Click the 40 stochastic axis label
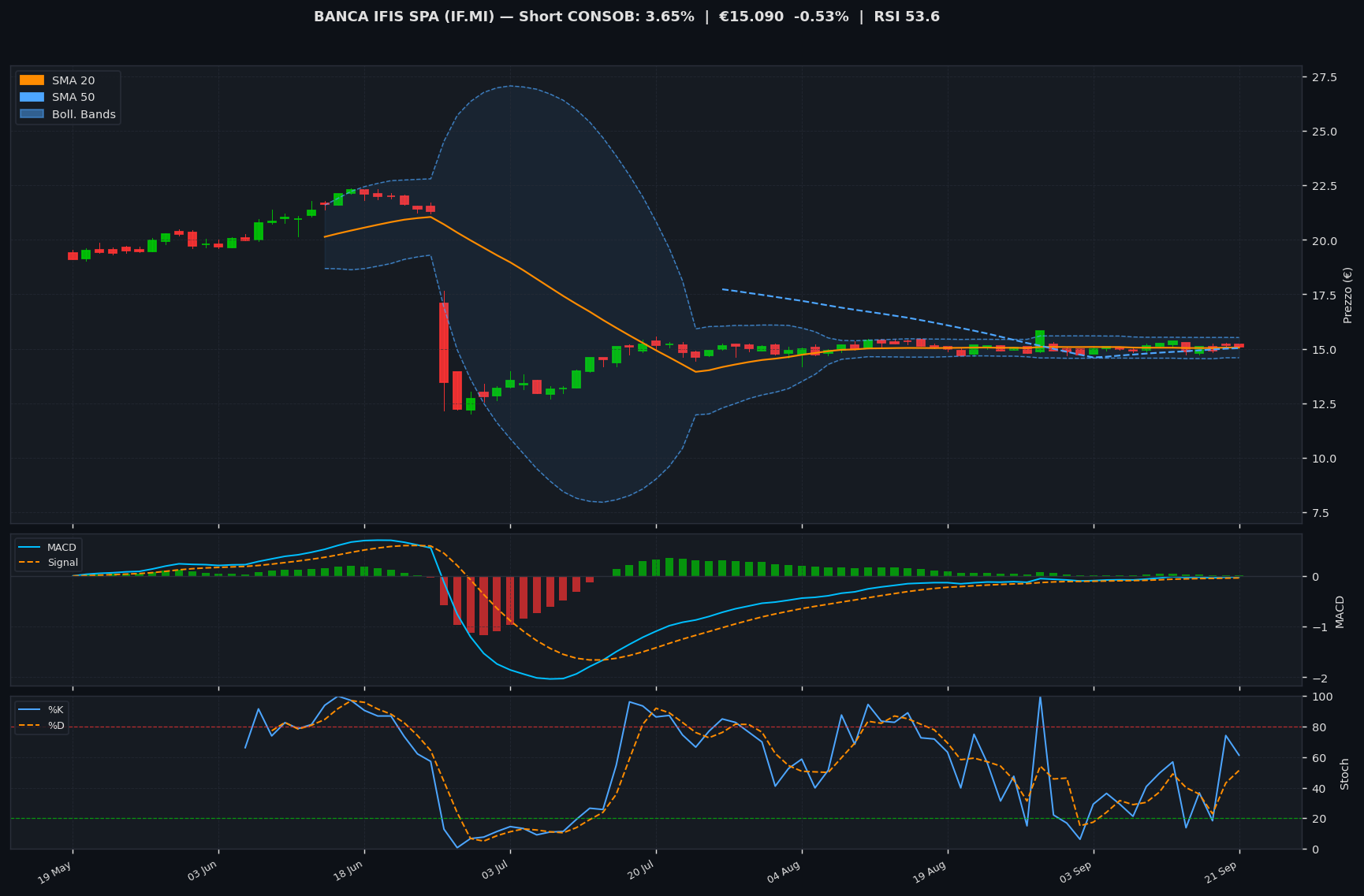Image resolution: width=1364 pixels, height=896 pixels. 1318,789
